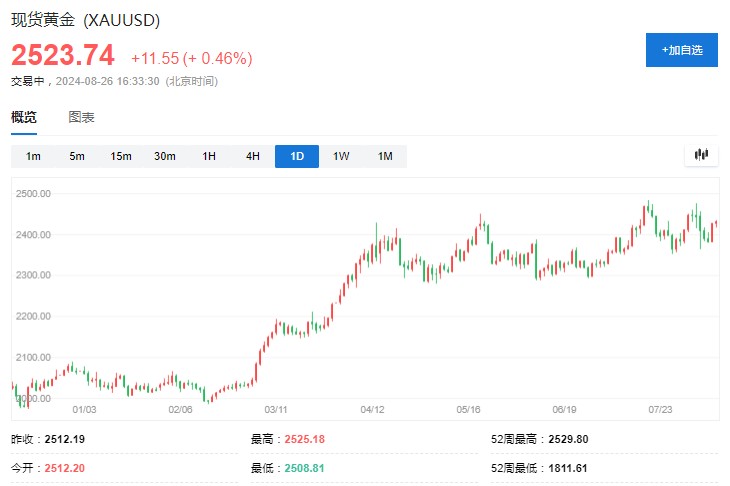Switch to the 概览 tab
730x486 pixels.
coord(24,117)
